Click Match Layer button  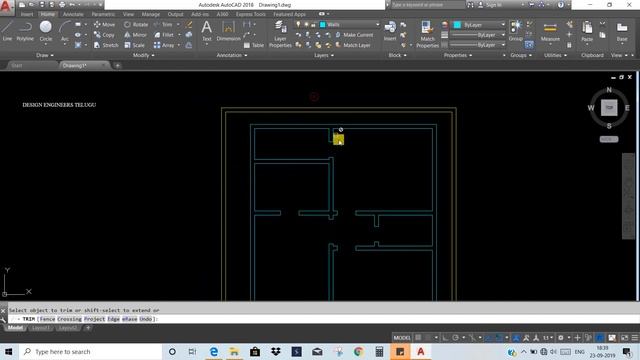[x=353, y=45]
